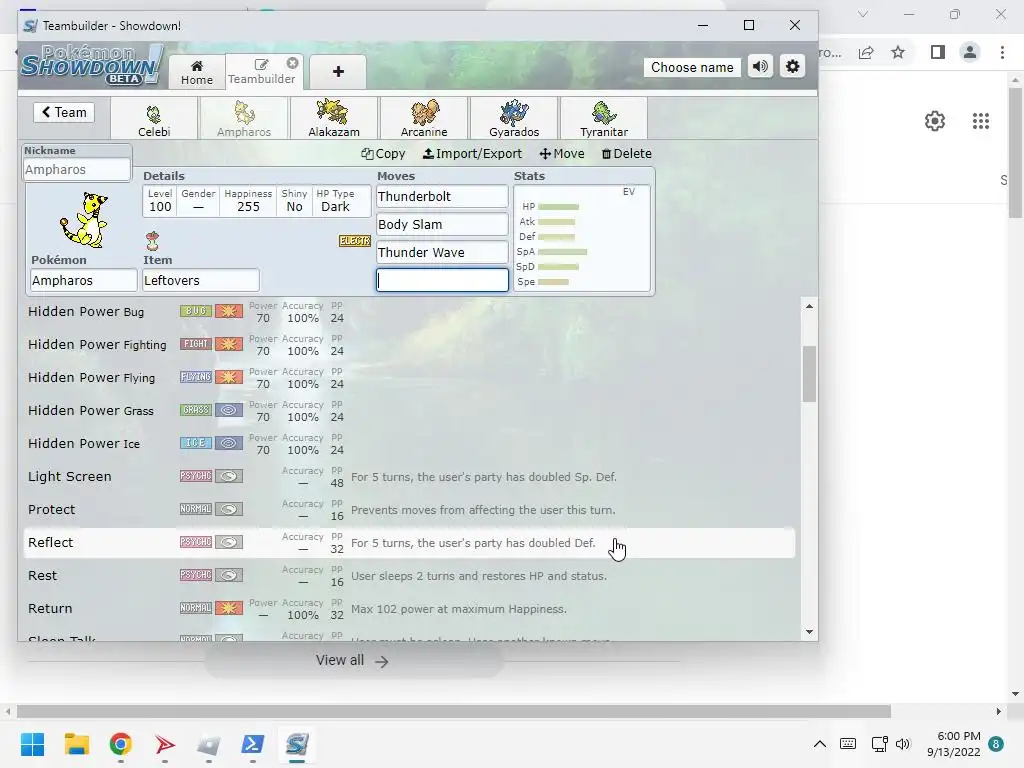
Task: Select the Alakazam team slot
Action: click(x=334, y=118)
